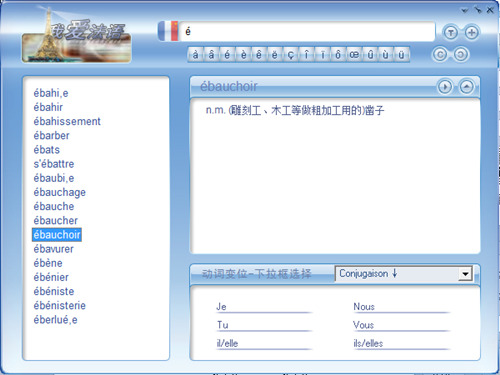Select word ébahi,e in list
Screen dimensions: 500x375
(51, 93)
